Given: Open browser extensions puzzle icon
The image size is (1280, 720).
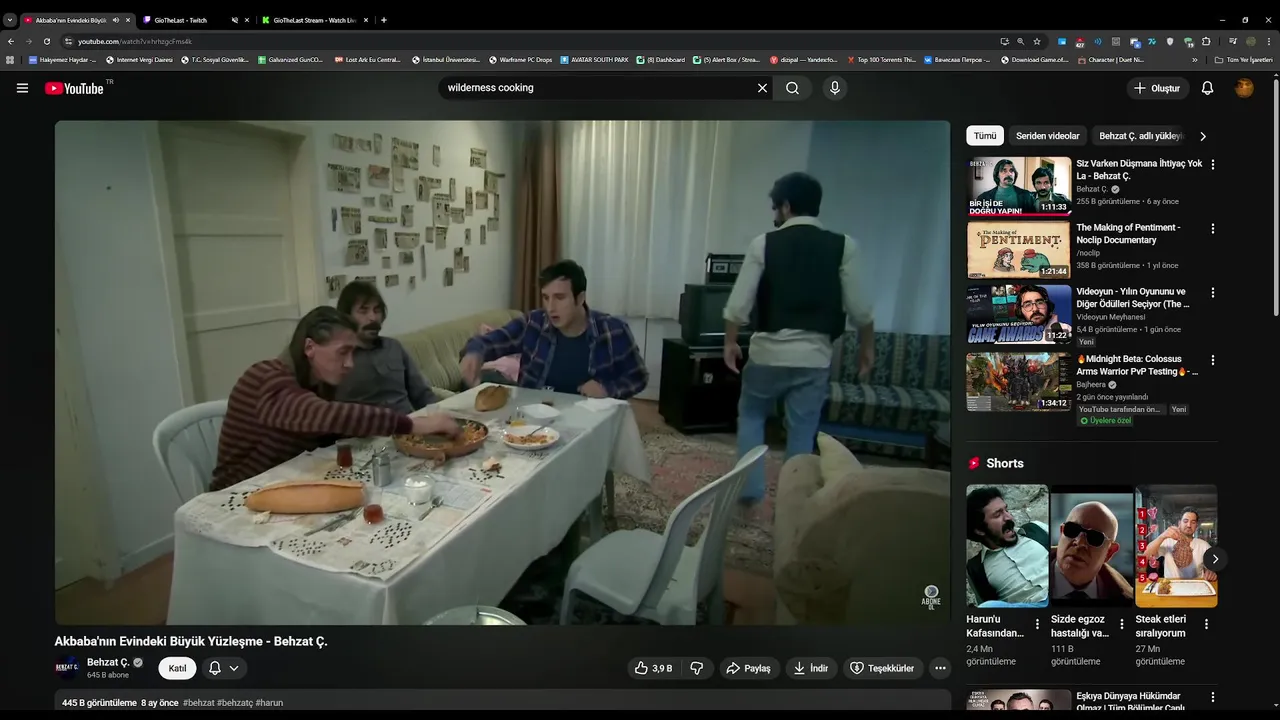Looking at the screenshot, I should [x=1206, y=41].
